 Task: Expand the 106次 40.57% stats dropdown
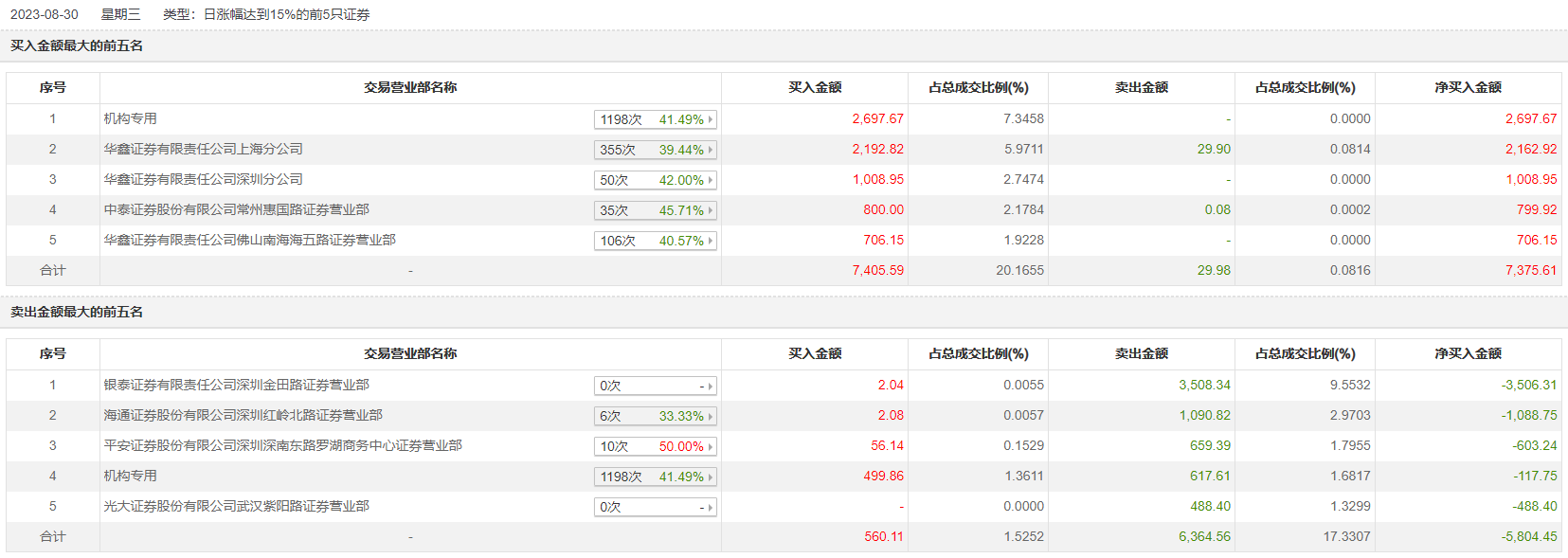[x=655, y=241]
